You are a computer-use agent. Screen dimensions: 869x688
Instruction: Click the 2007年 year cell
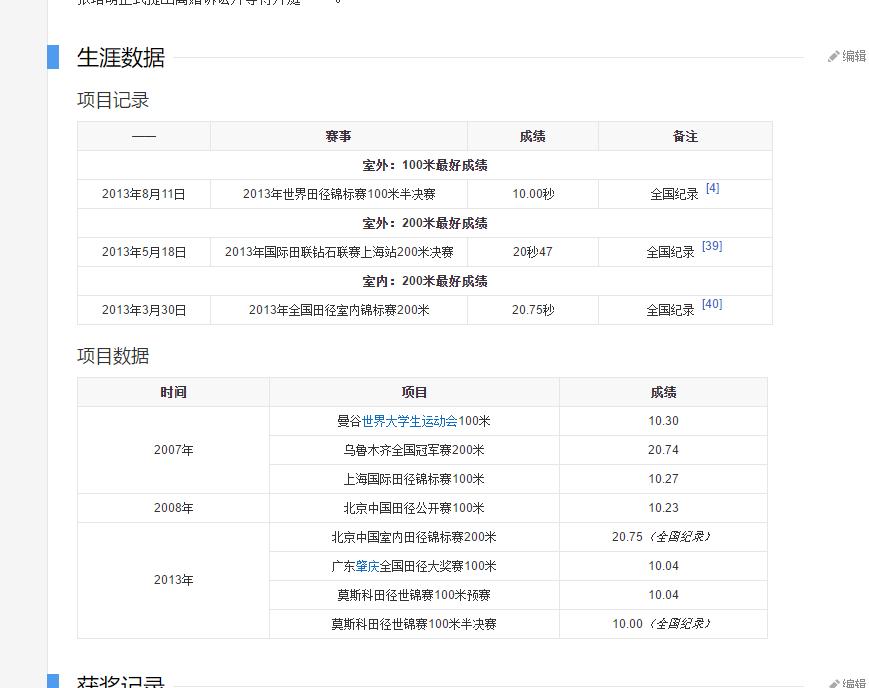174,450
